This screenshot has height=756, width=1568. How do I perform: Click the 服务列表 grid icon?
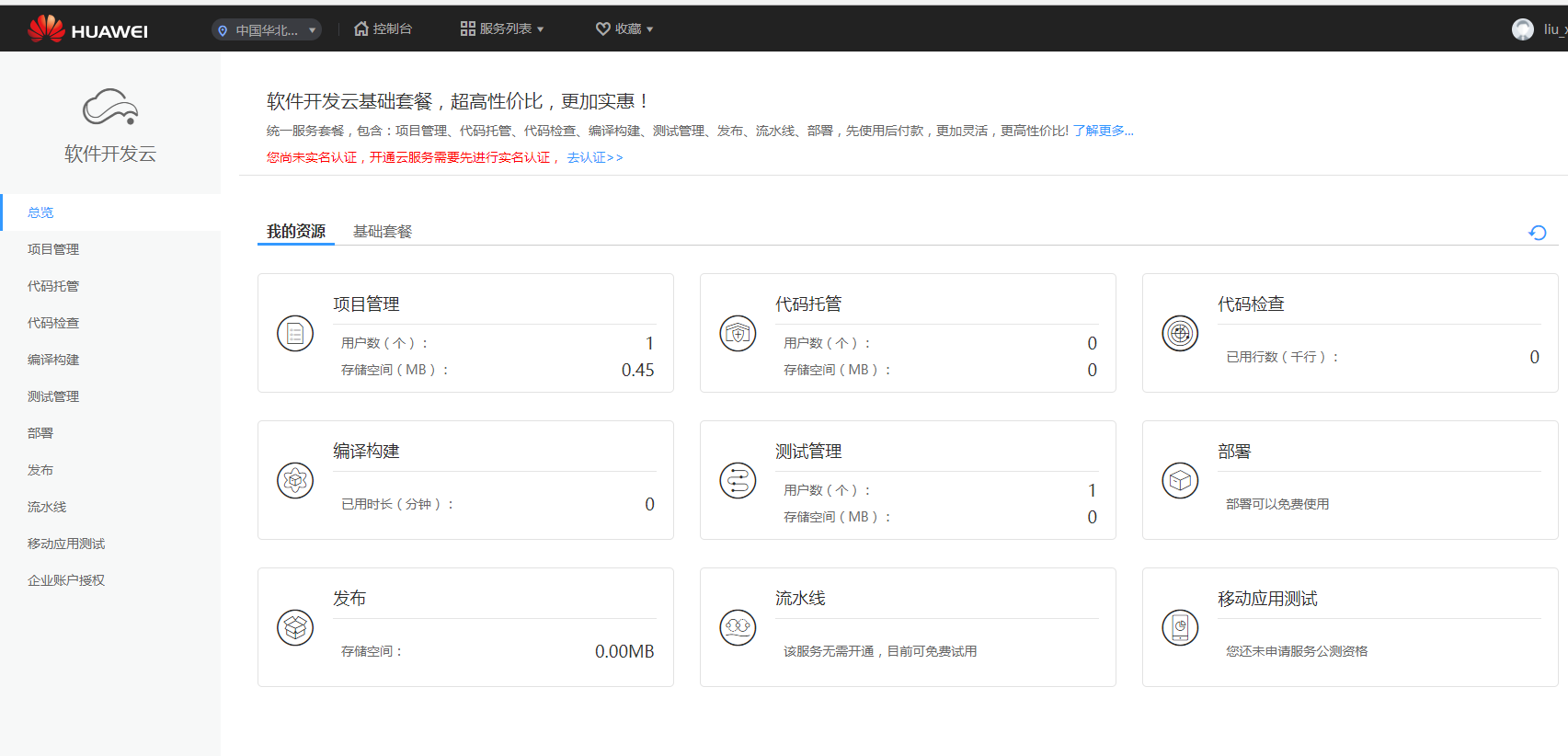pos(468,29)
